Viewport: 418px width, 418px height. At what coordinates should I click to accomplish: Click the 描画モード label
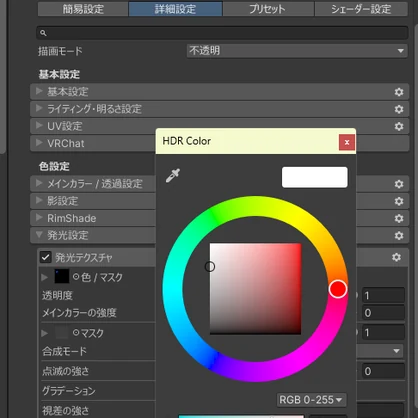coord(60,51)
